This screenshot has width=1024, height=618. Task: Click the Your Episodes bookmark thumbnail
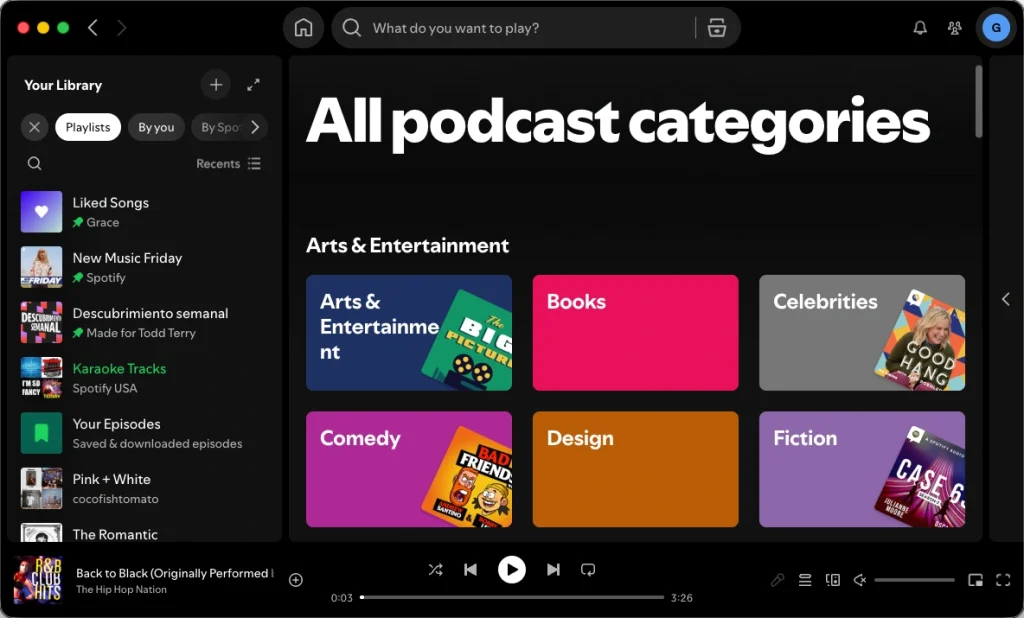coord(41,433)
